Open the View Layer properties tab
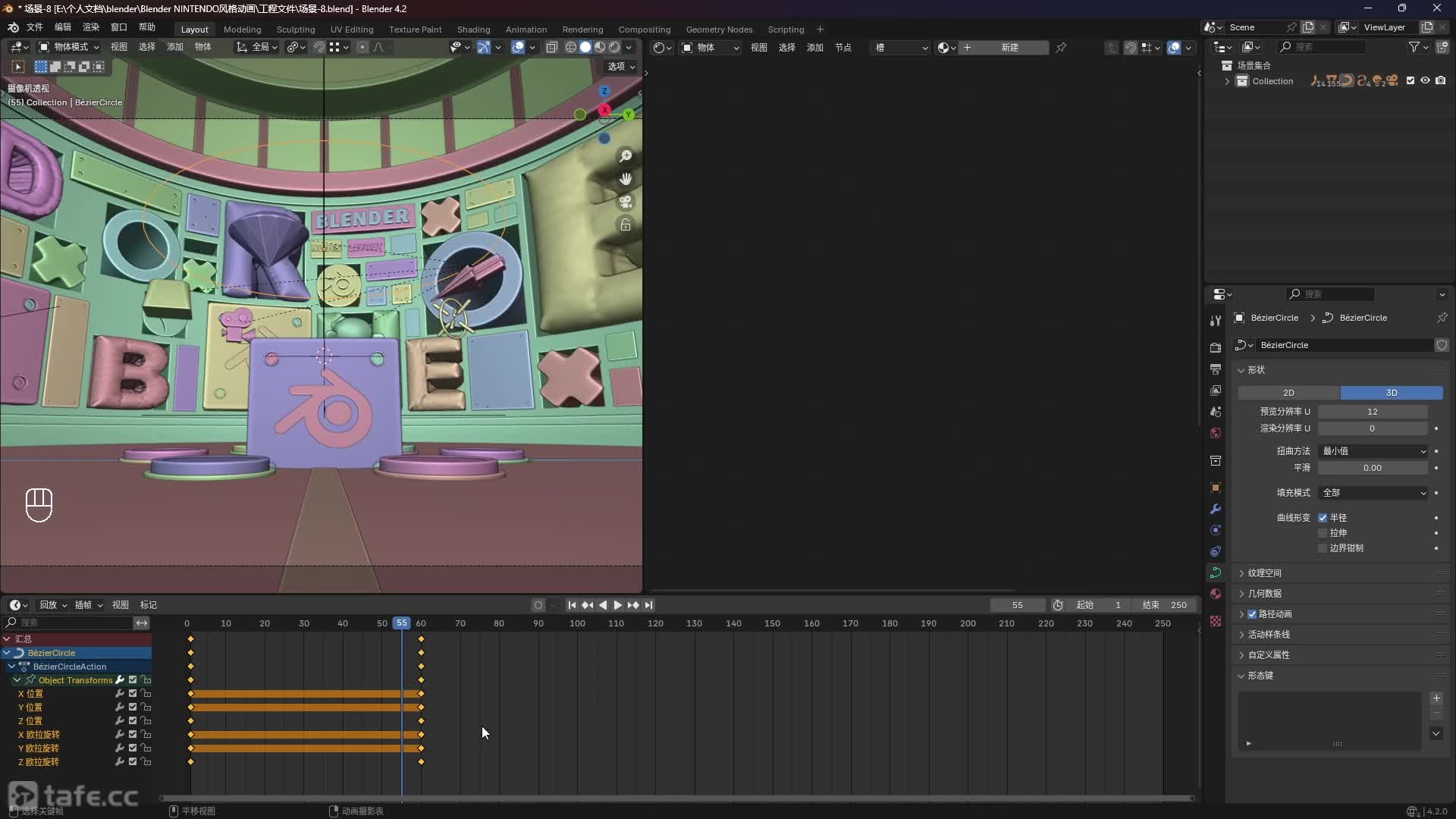 (1216, 390)
